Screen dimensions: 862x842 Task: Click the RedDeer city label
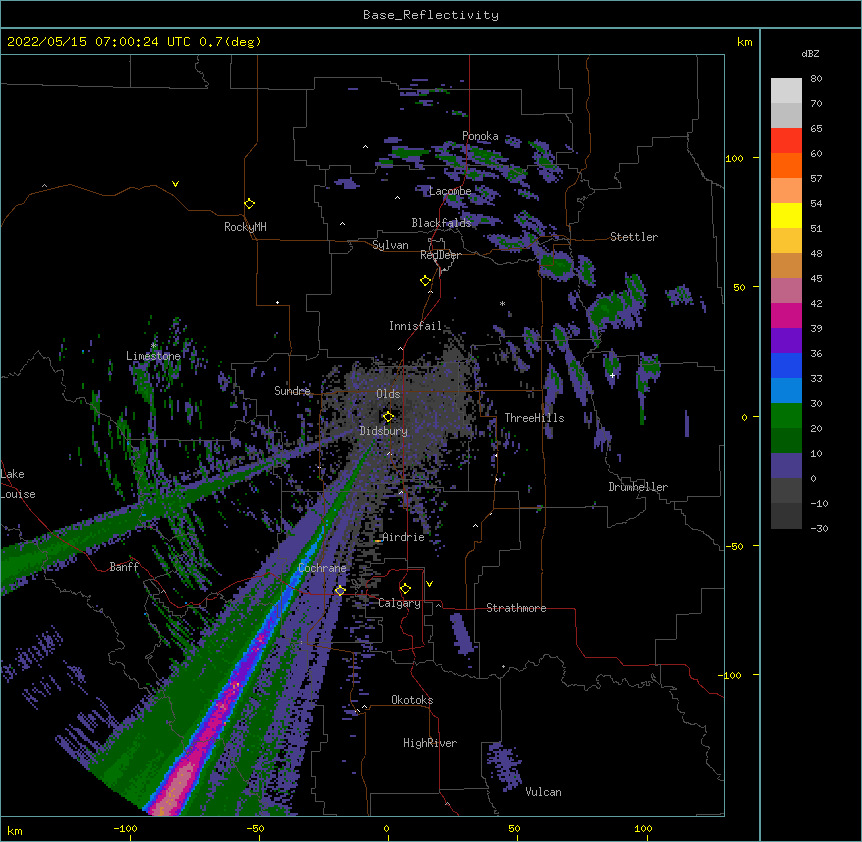coord(440,255)
